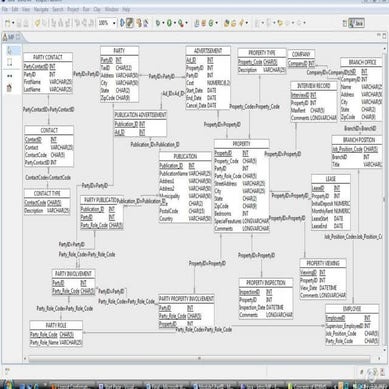The width and height of the screenshot is (389, 389).
Task: Select the PARTY PUBLICATION table header
Action: [102, 200]
